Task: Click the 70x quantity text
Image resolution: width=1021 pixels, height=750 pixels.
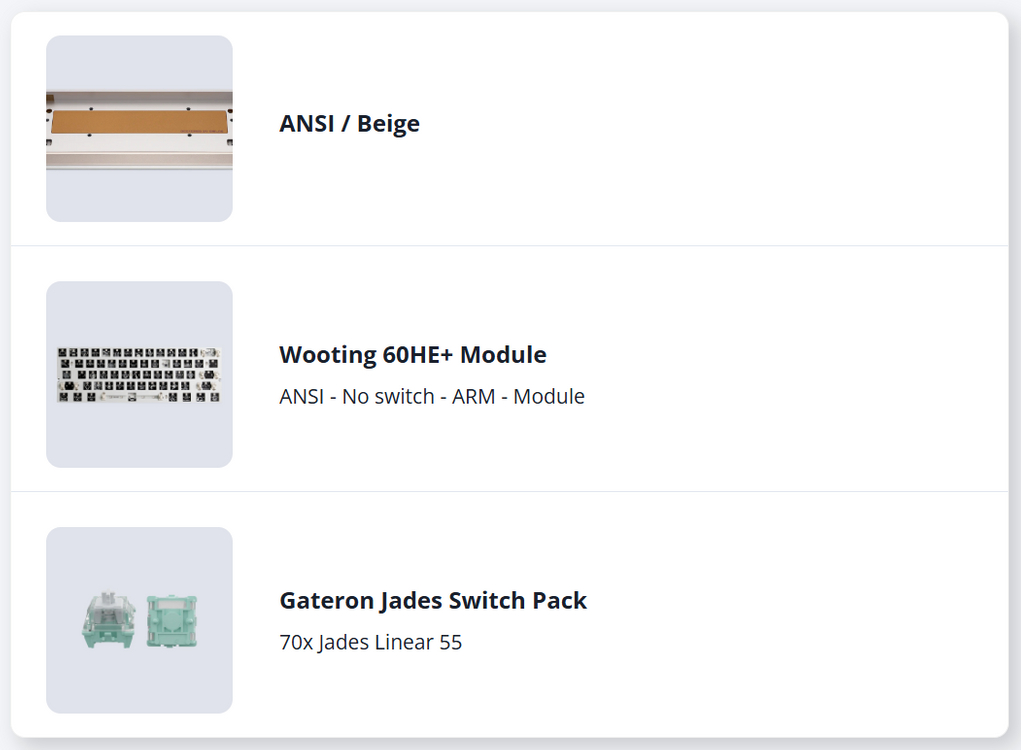Action: [x=296, y=642]
